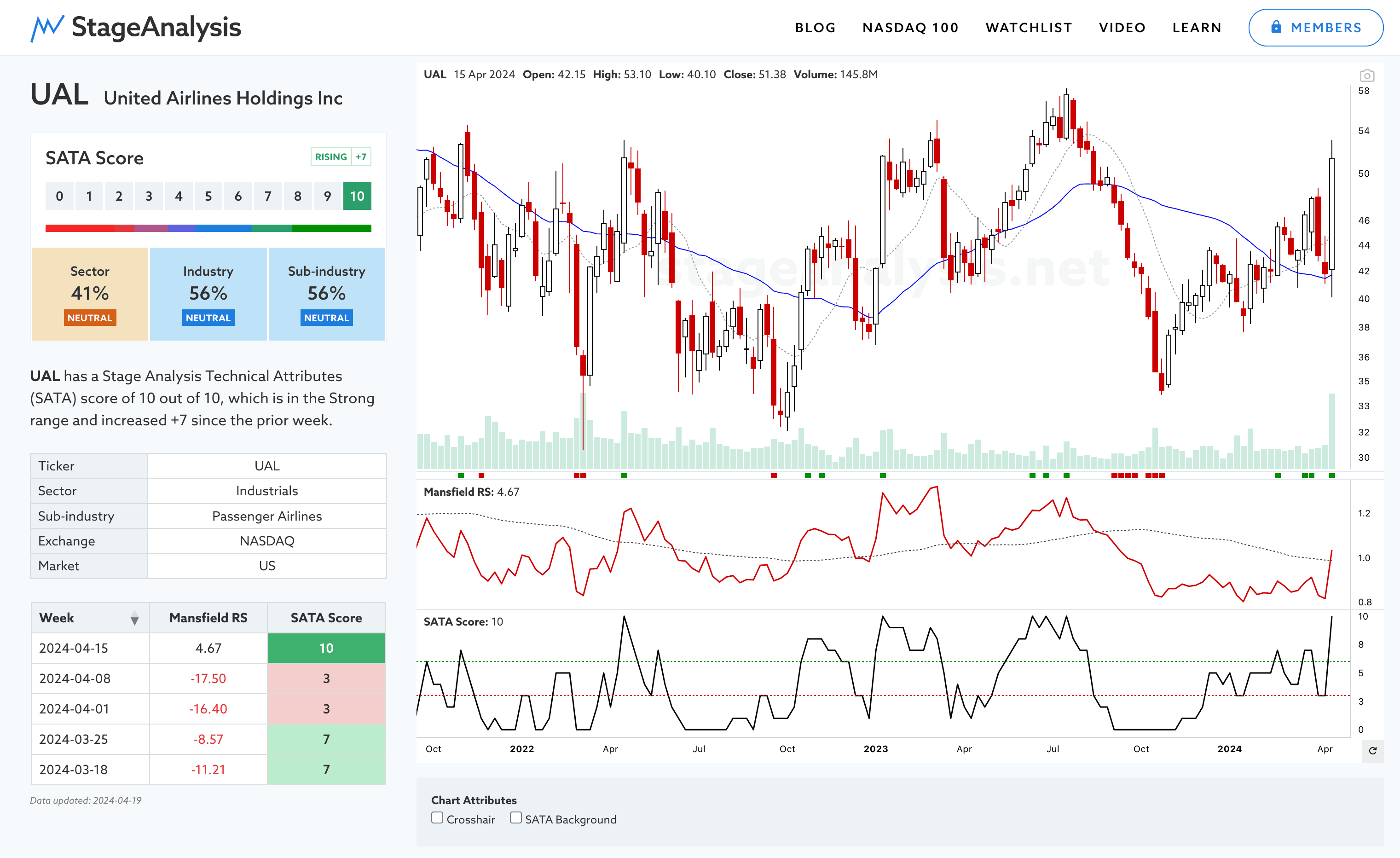
Task: Click SATA score box 10
Action: pyautogui.click(x=357, y=196)
